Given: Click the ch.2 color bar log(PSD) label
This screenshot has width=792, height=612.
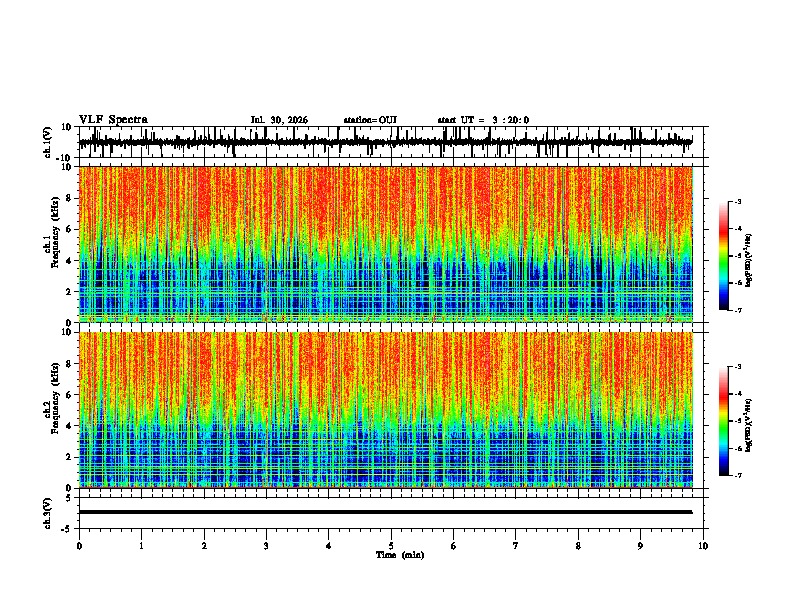Looking at the screenshot, I should pyautogui.click(x=749, y=425).
